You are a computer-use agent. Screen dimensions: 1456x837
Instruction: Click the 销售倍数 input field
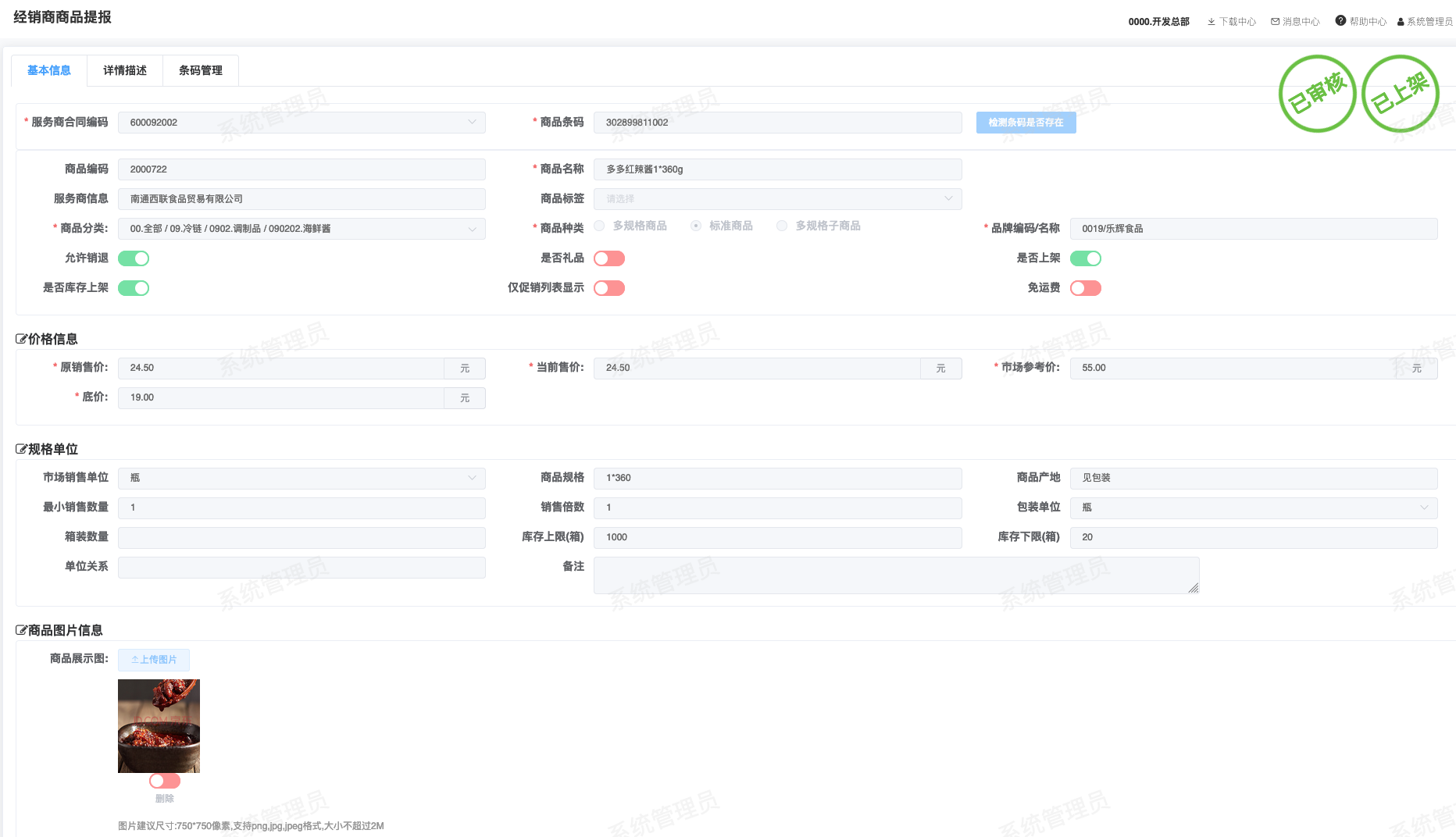[x=777, y=508]
